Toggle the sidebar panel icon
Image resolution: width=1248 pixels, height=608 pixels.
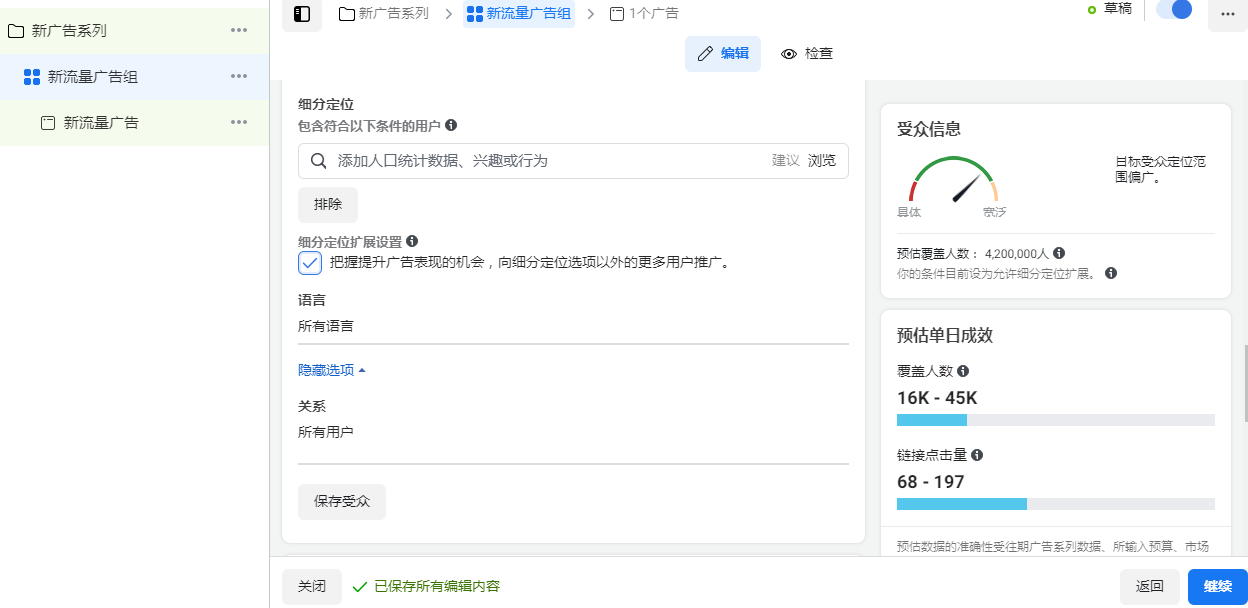(x=302, y=14)
